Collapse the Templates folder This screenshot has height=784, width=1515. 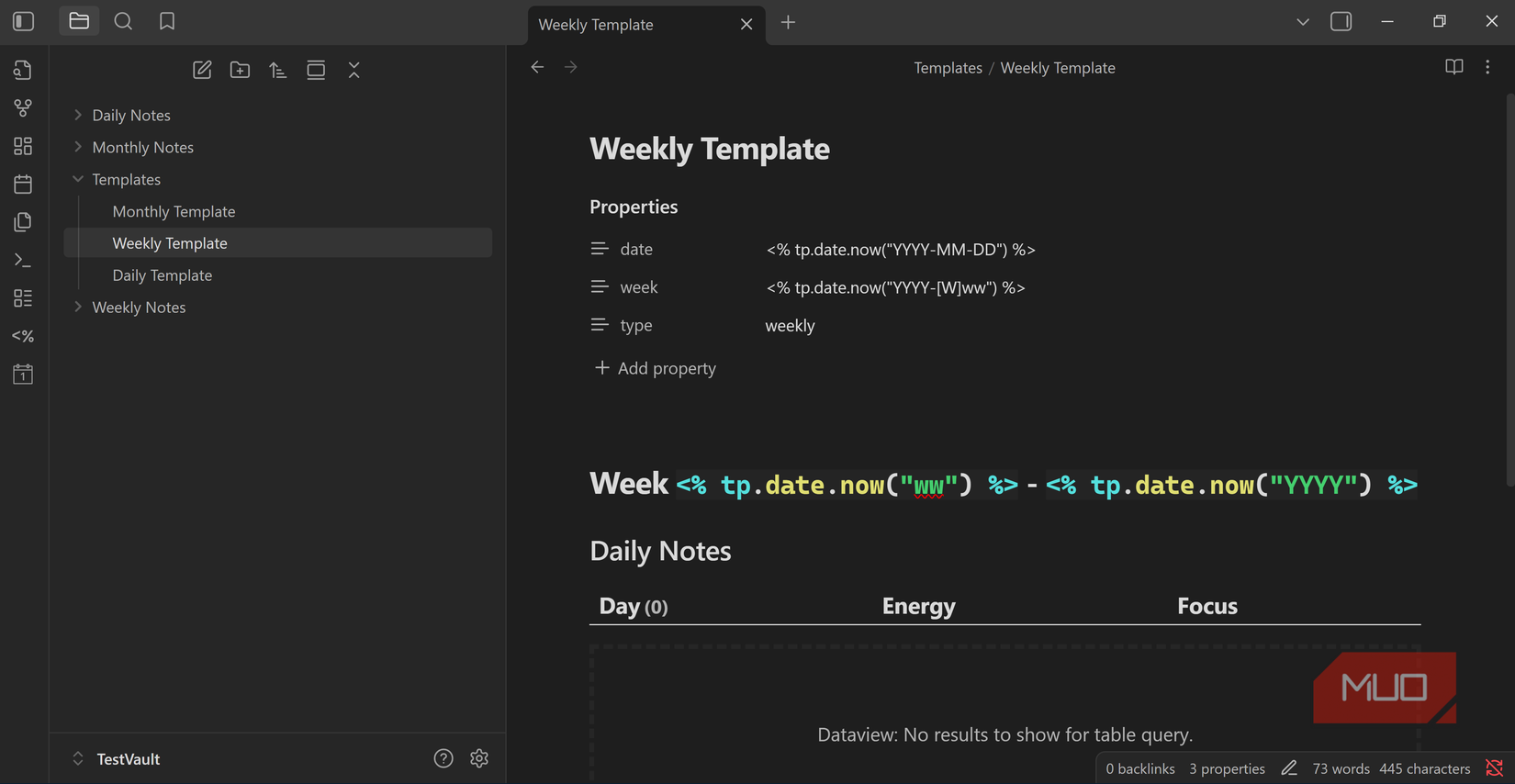pos(78,179)
